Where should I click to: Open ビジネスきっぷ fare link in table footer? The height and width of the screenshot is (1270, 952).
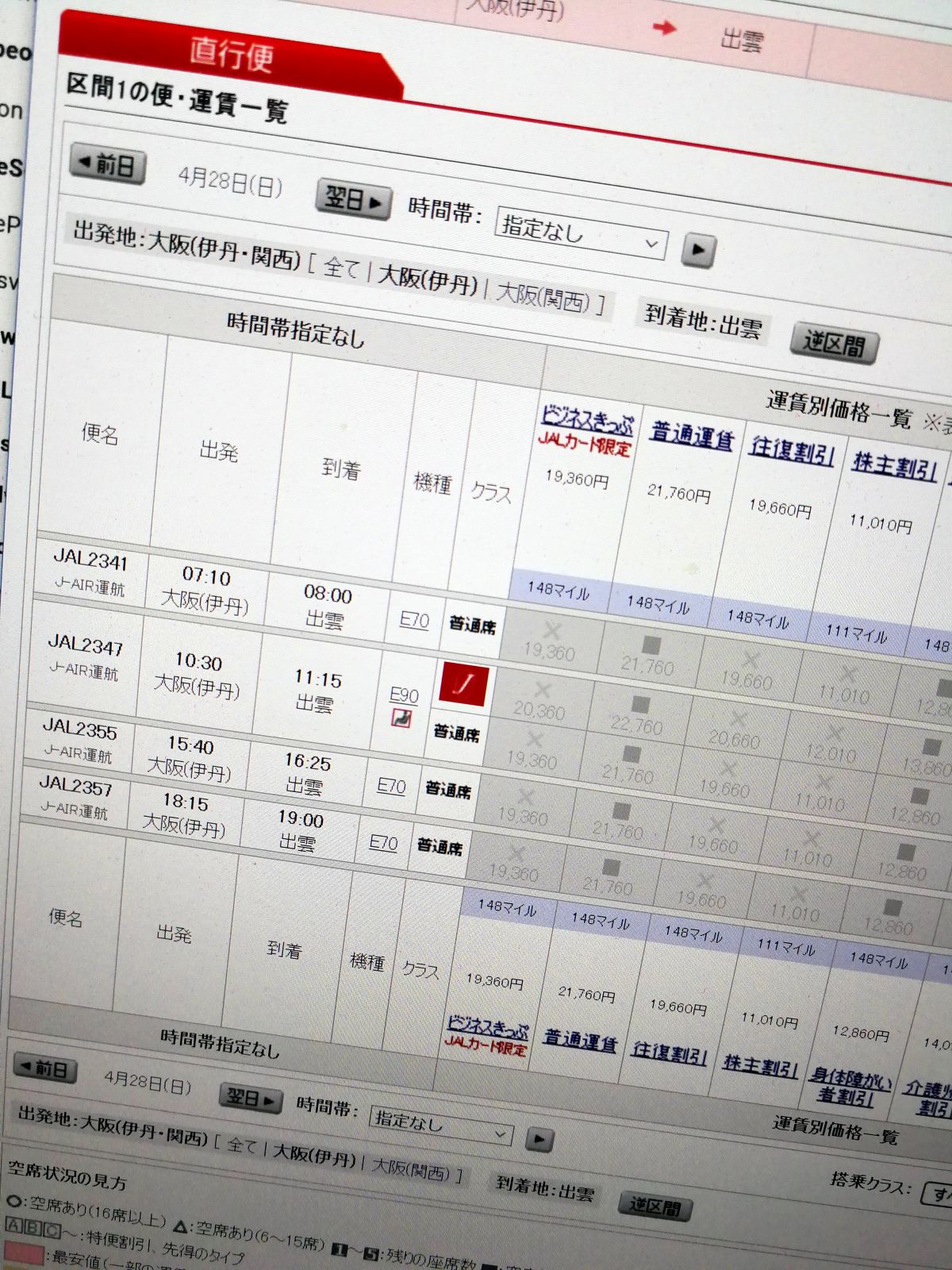487,1027
